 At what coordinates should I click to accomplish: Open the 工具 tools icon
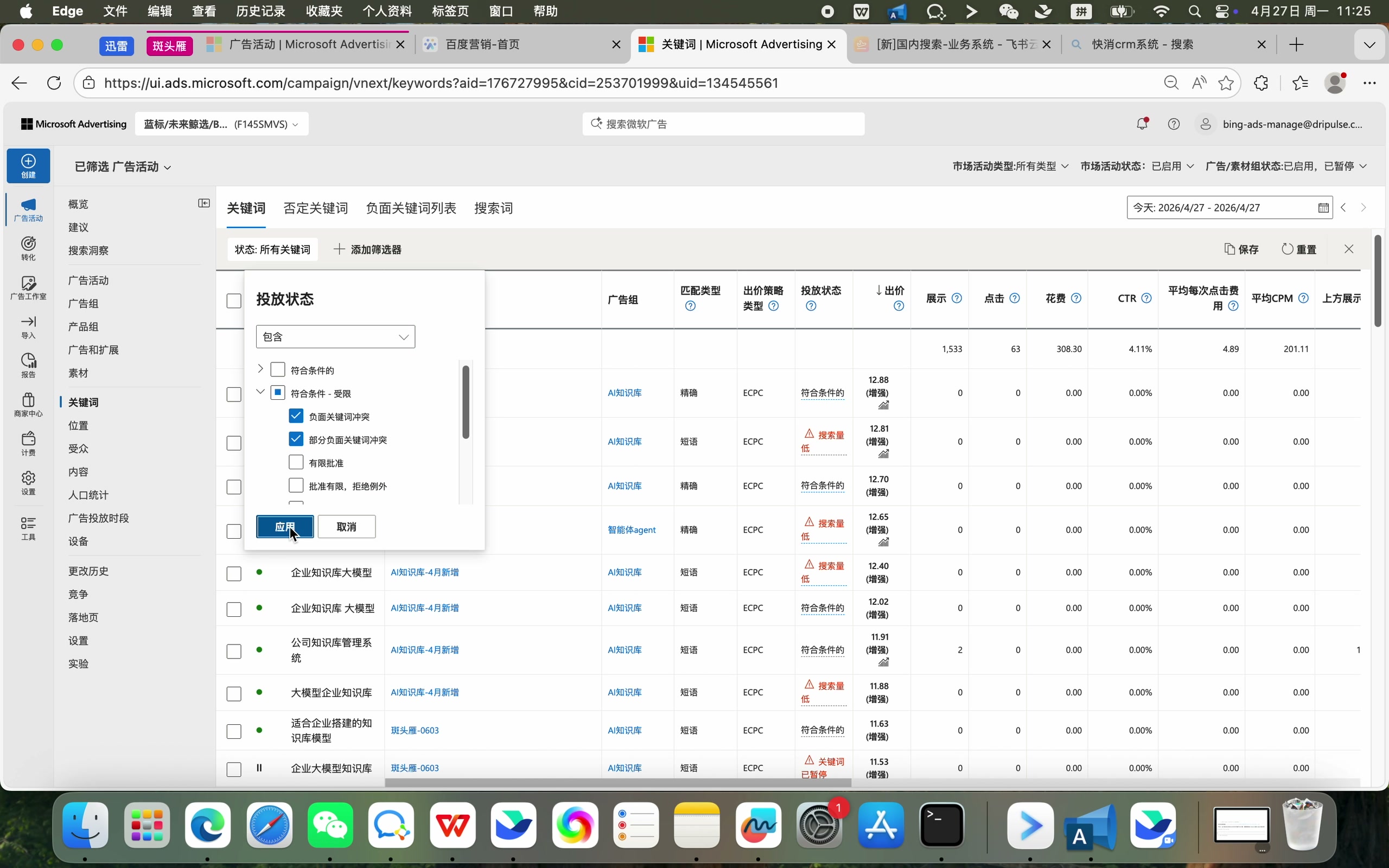point(28,528)
